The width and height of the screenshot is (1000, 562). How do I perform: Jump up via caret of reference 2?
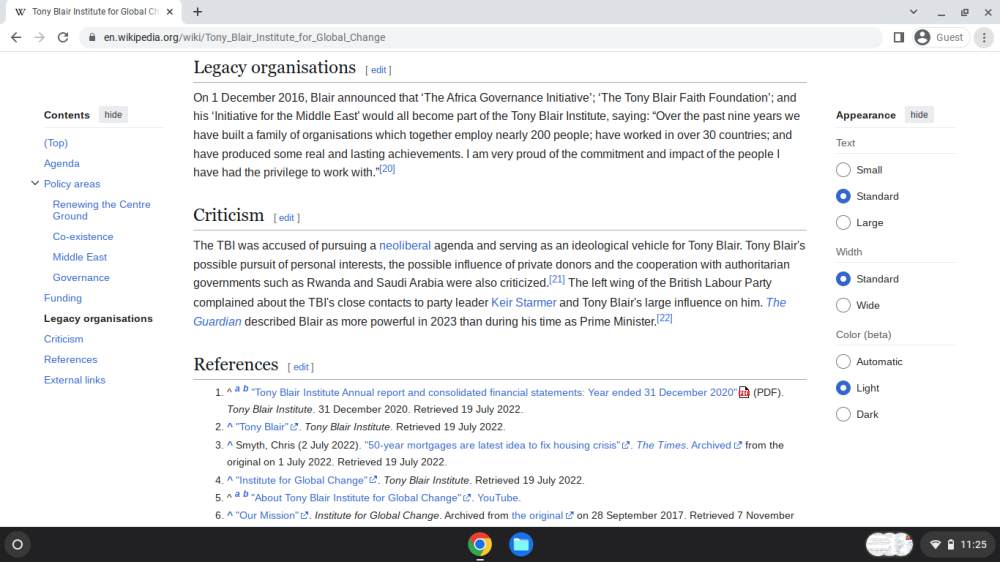[x=230, y=426]
